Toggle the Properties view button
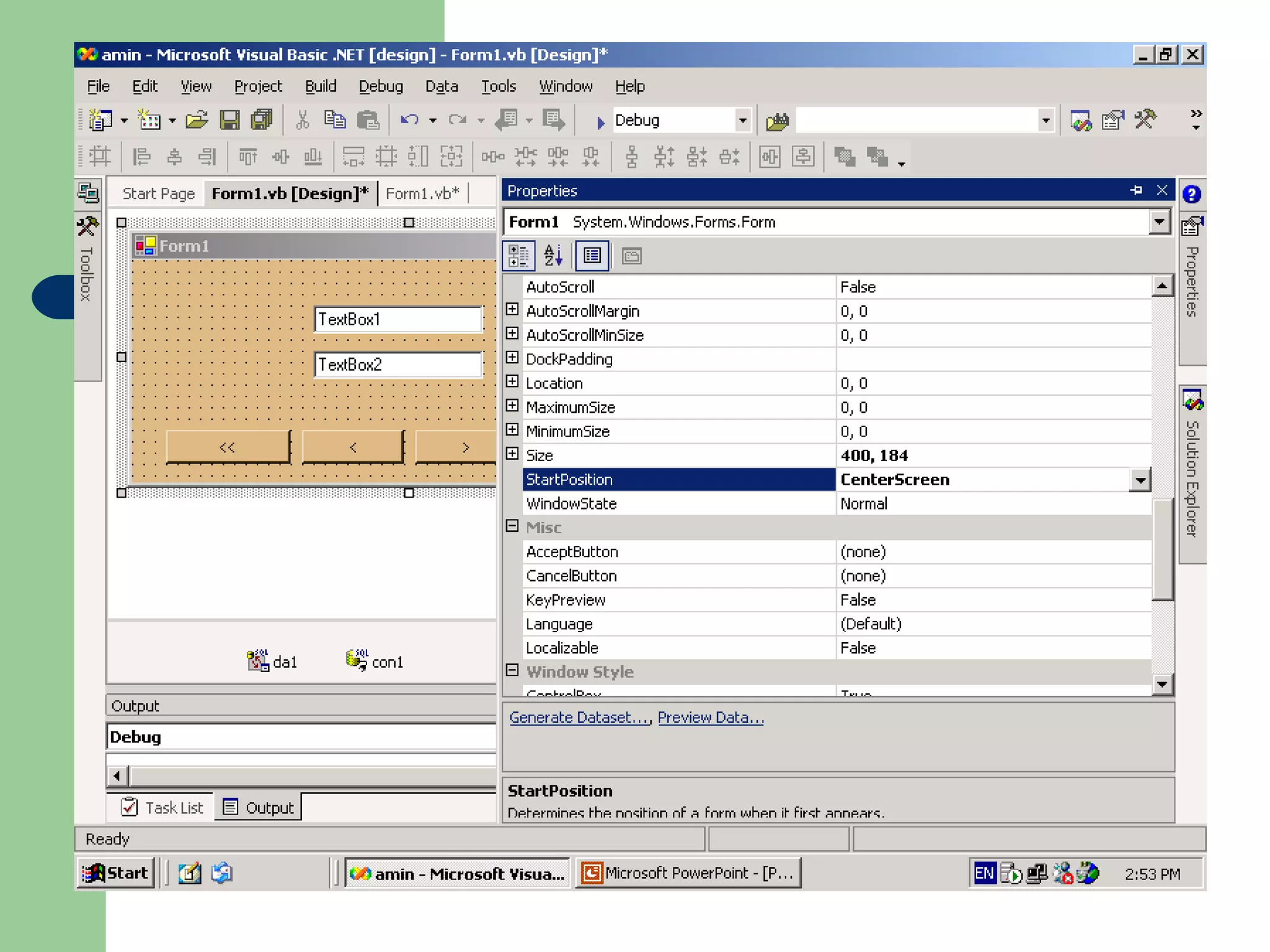Viewport: 1270px width, 952px height. click(x=592, y=256)
